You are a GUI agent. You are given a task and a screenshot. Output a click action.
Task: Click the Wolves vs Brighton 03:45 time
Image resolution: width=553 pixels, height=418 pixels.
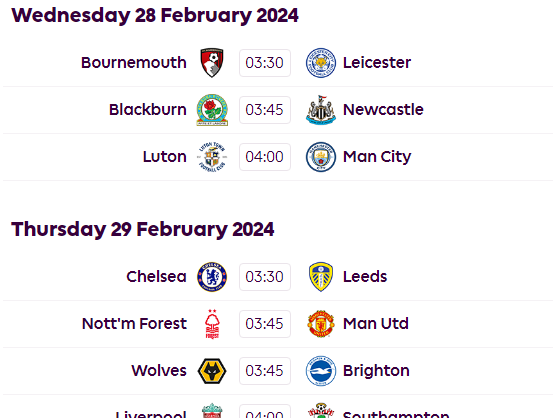(x=265, y=371)
